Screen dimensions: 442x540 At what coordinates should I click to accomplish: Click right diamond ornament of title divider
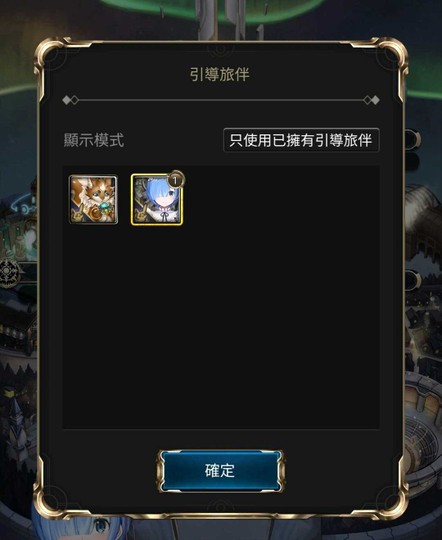[x=371, y=100]
